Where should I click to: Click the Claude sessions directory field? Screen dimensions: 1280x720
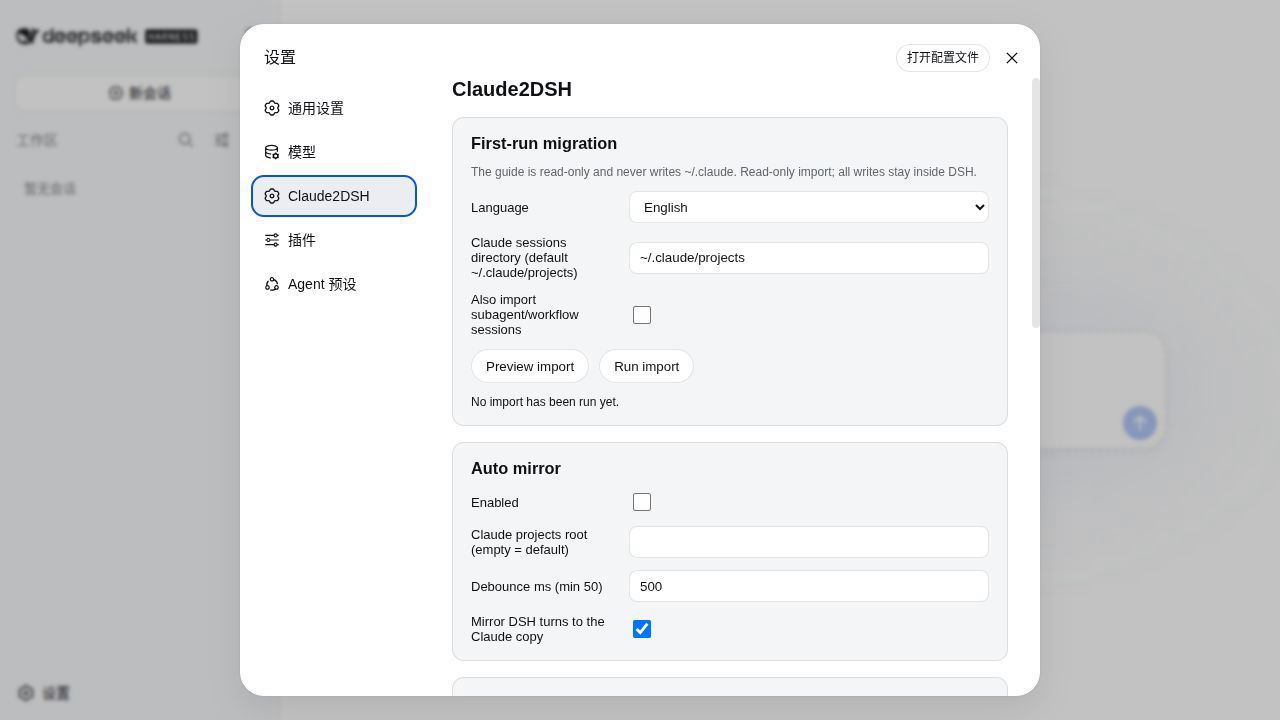[809, 258]
